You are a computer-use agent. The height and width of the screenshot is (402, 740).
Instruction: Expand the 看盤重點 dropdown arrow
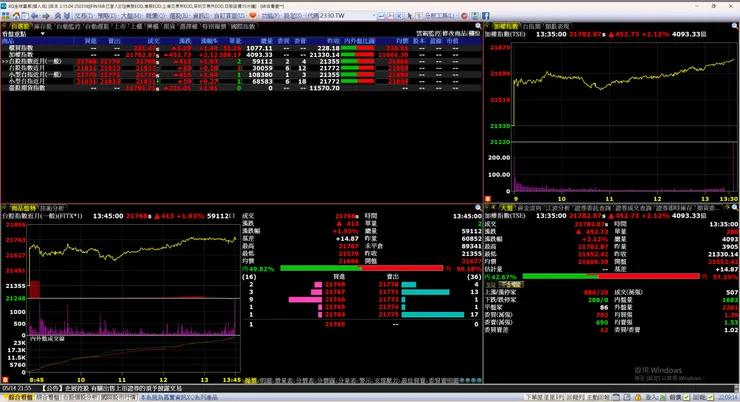click(x=42, y=34)
